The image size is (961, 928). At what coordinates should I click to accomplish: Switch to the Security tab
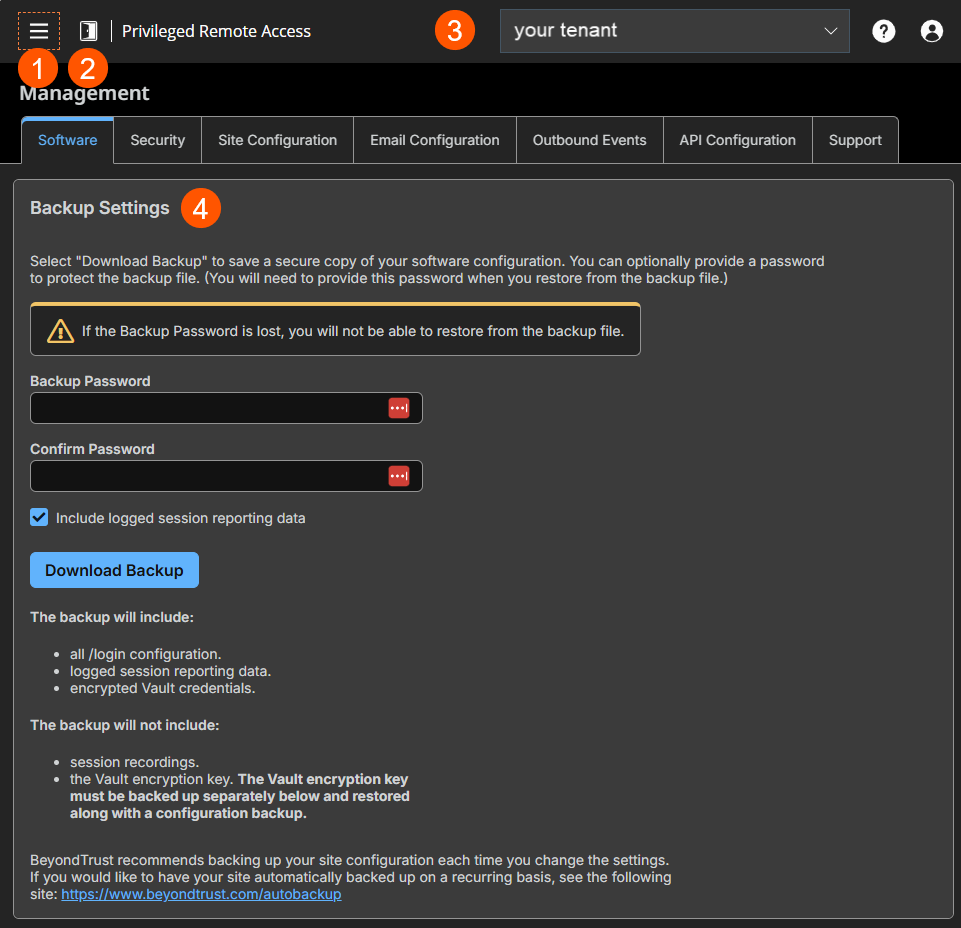(x=157, y=140)
